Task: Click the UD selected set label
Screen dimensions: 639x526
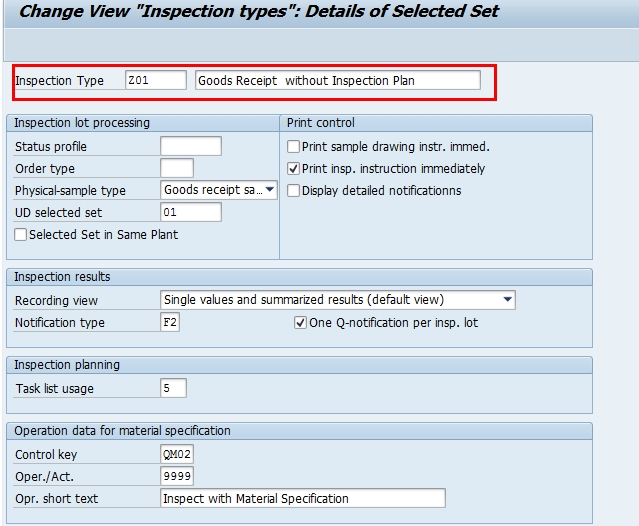Action: [x=58, y=213]
